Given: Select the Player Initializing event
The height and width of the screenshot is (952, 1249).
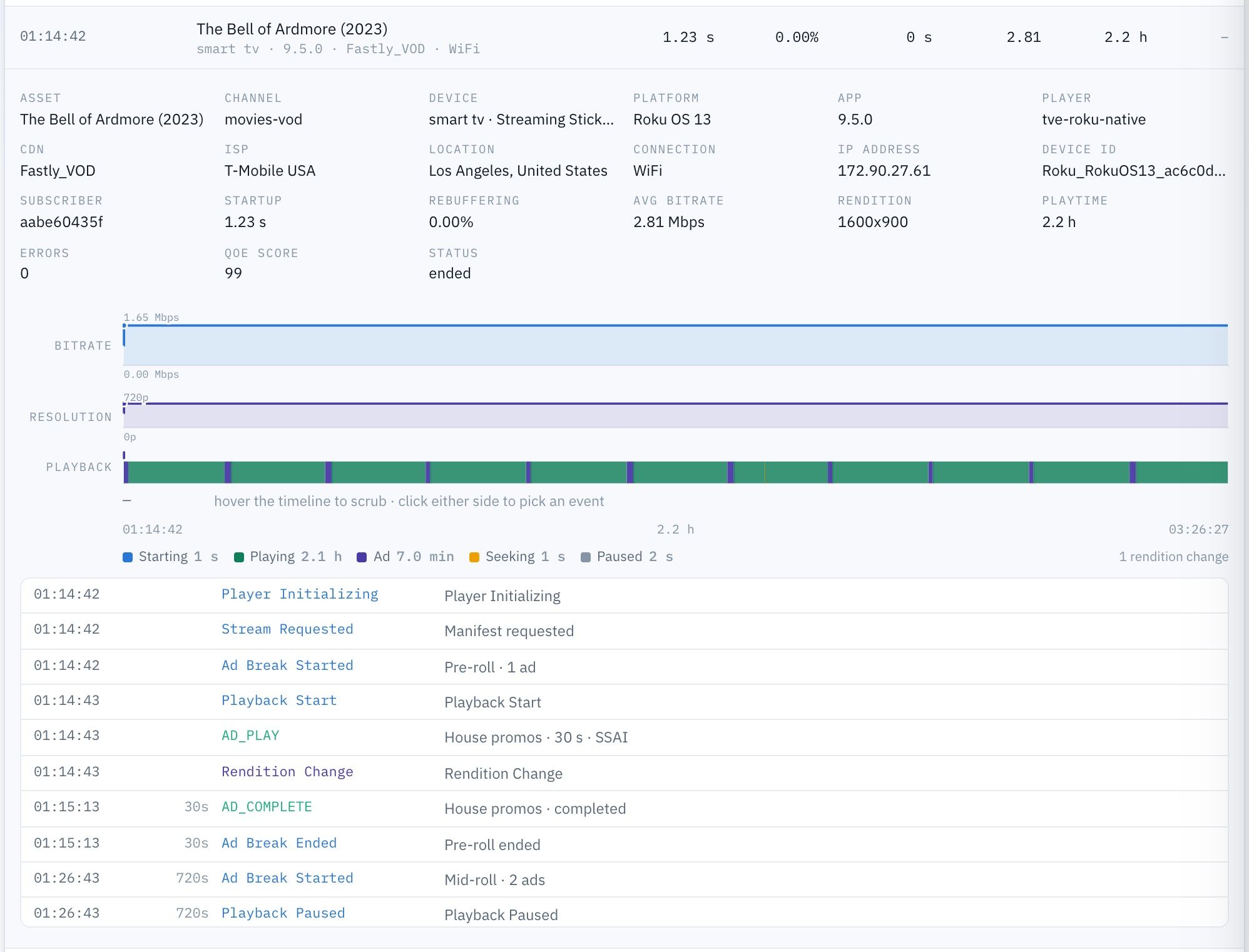Looking at the screenshot, I should point(624,595).
